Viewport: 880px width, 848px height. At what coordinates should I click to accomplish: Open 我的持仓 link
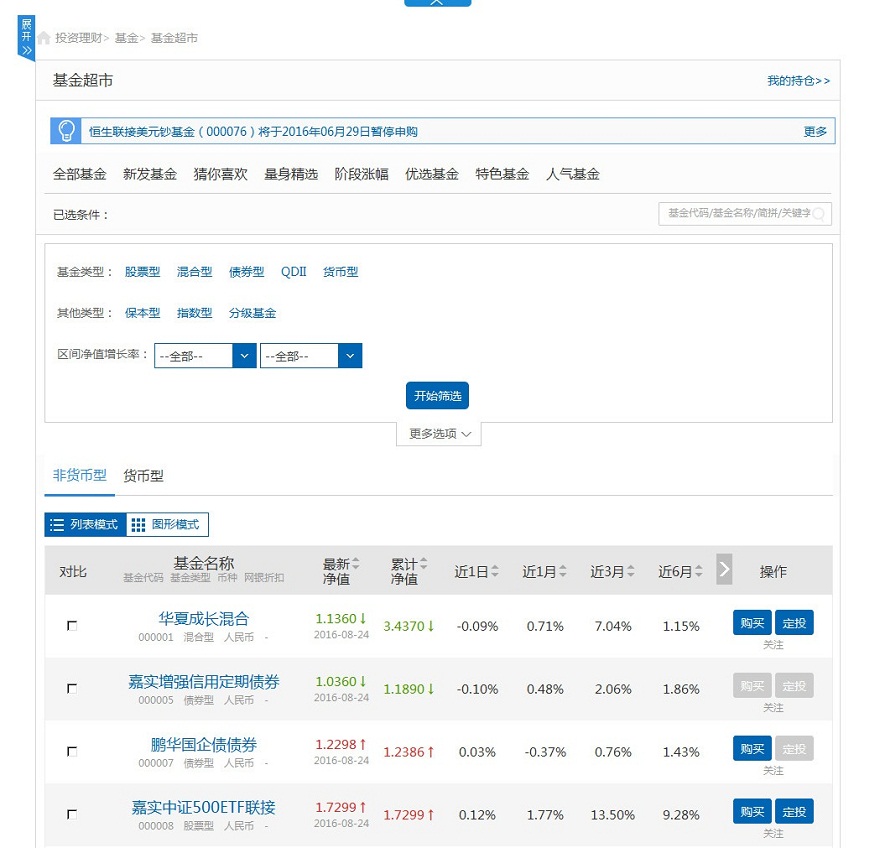[x=798, y=81]
